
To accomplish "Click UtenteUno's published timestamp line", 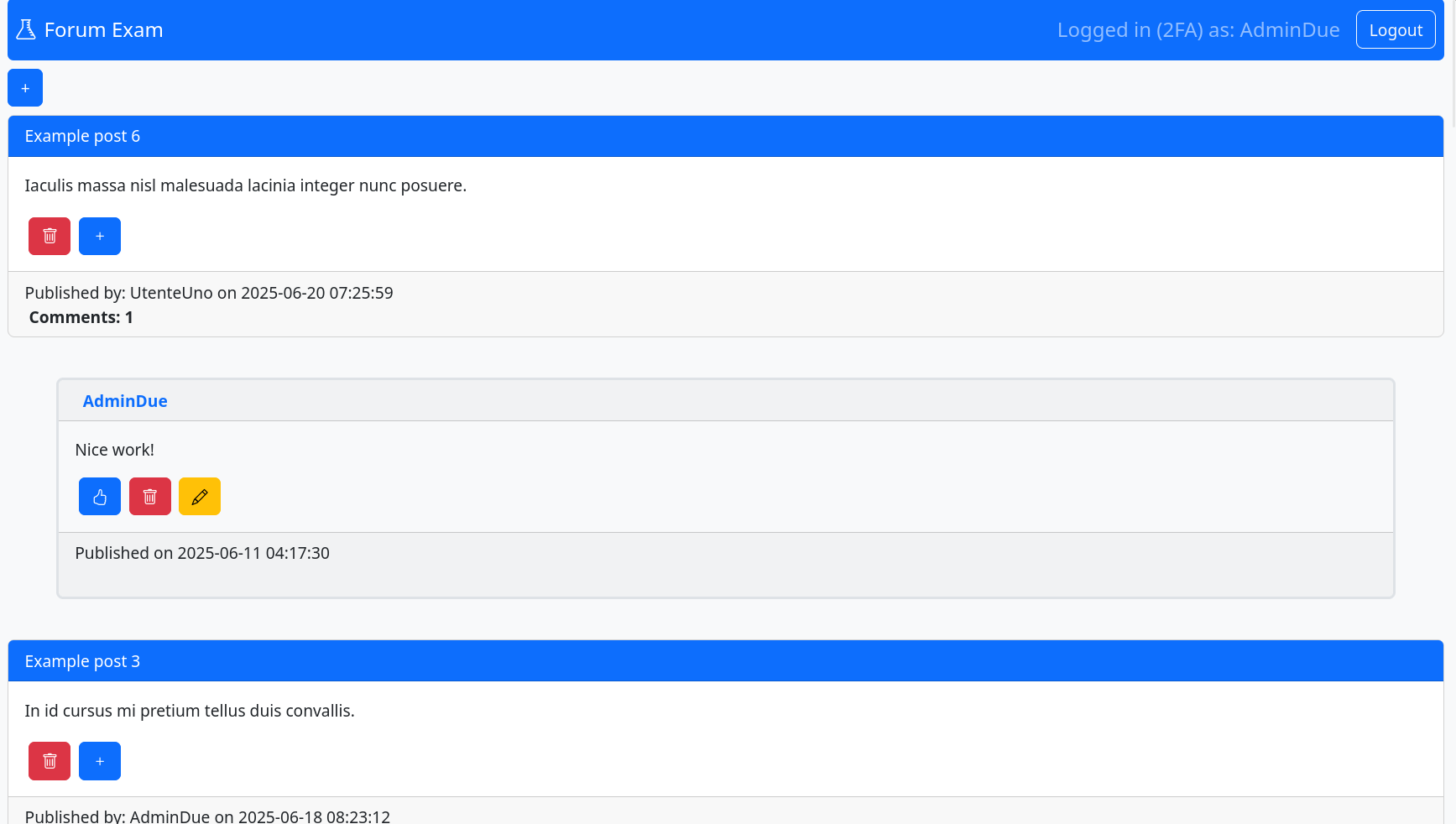I will coord(208,293).
